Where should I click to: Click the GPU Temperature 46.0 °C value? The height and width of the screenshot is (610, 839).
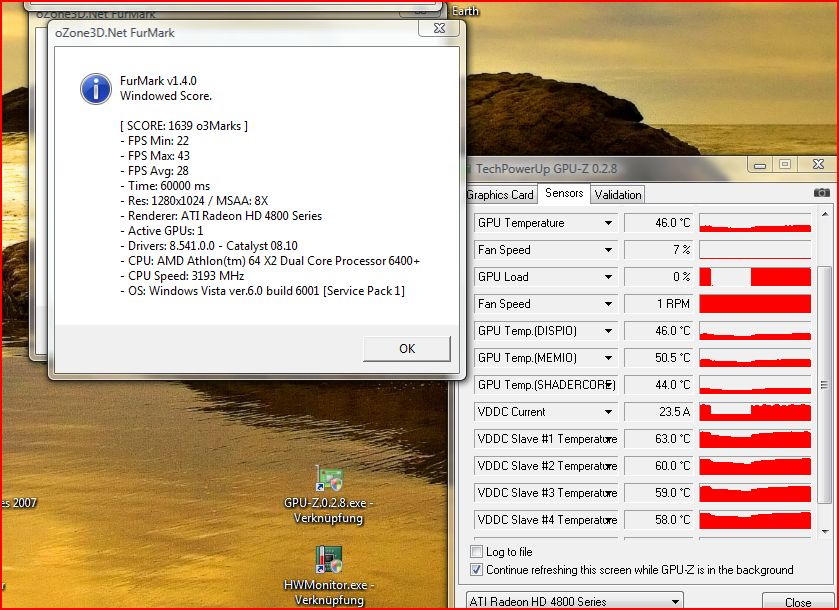click(x=659, y=223)
